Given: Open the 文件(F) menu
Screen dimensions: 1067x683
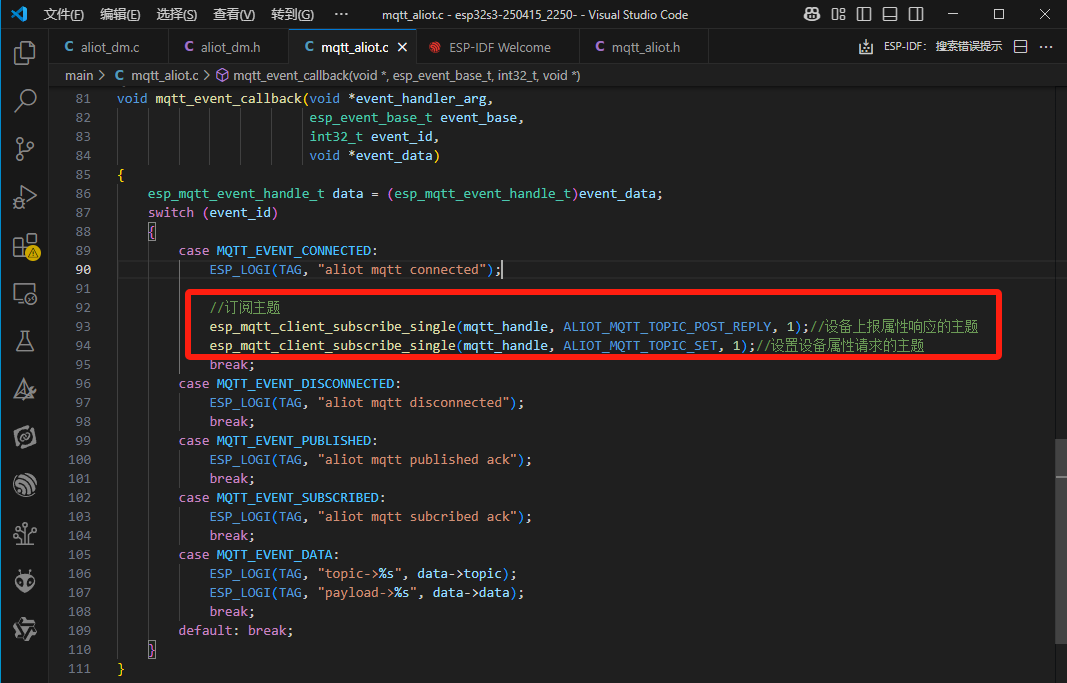Looking at the screenshot, I should point(63,14).
